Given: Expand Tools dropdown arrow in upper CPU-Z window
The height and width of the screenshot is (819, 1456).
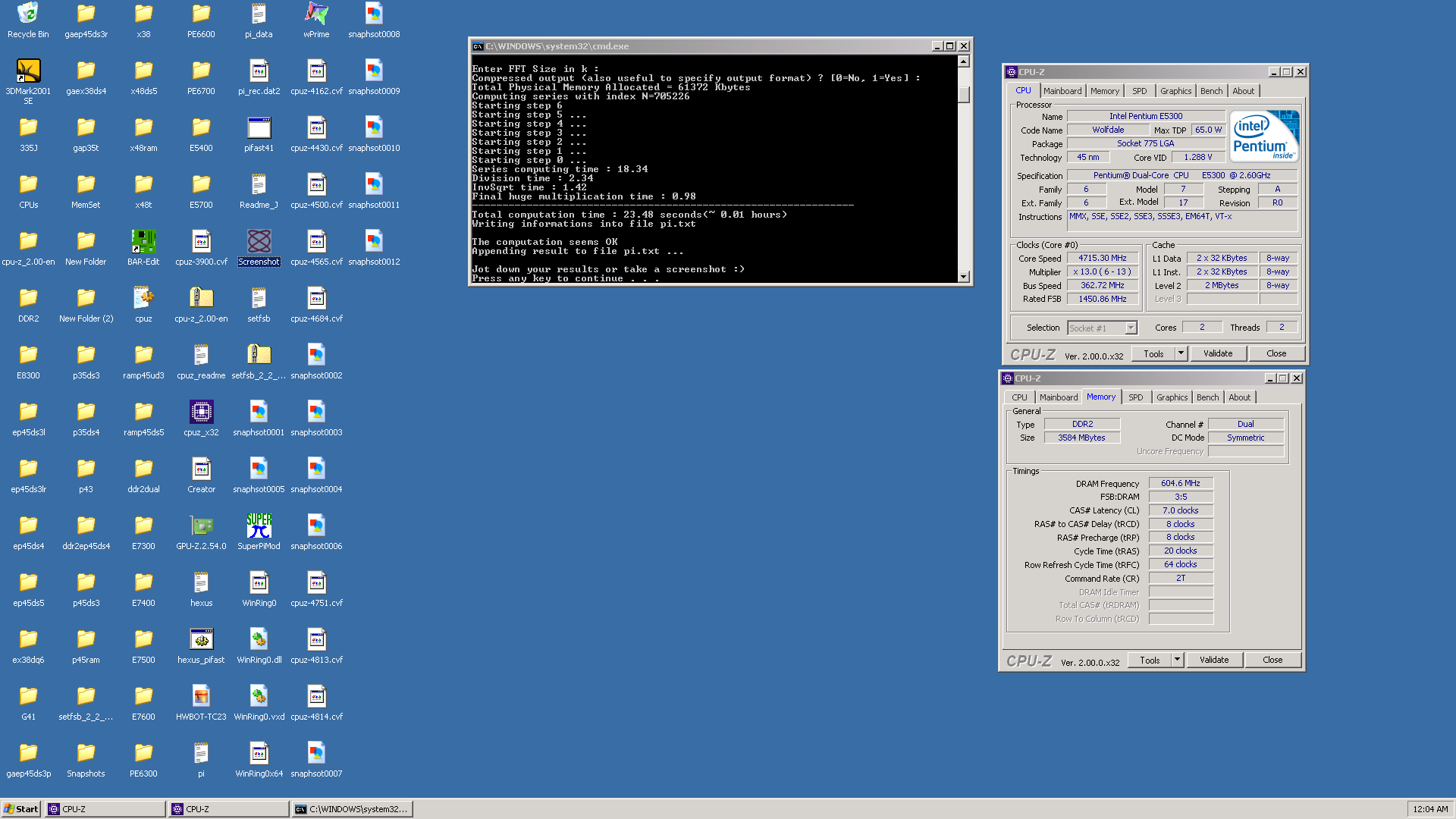Looking at the screenshot, I should 1181,353.
